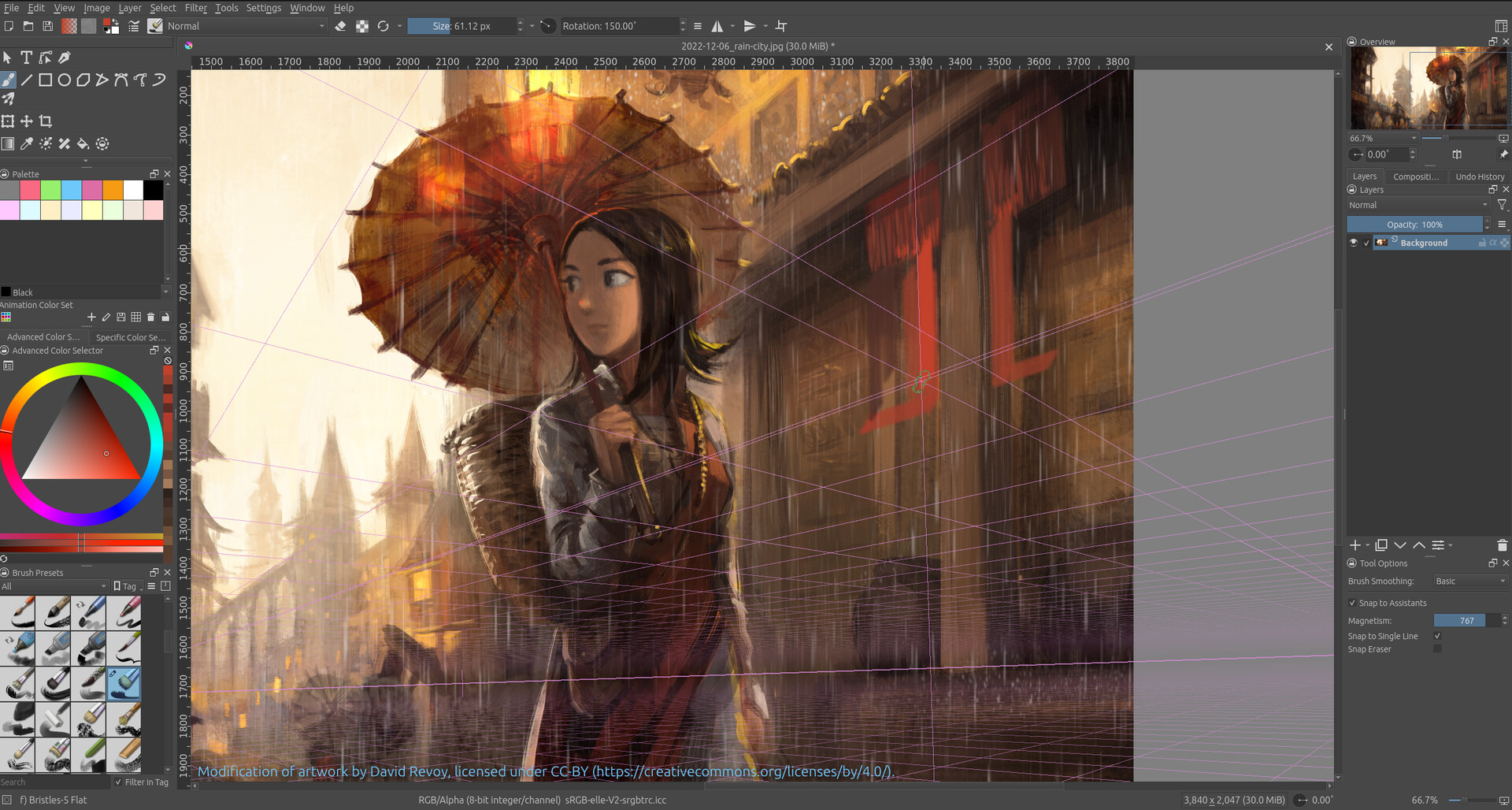
Task: Toggle horizontal mirror mode in the toolbar
Action: tap(717, 25)
